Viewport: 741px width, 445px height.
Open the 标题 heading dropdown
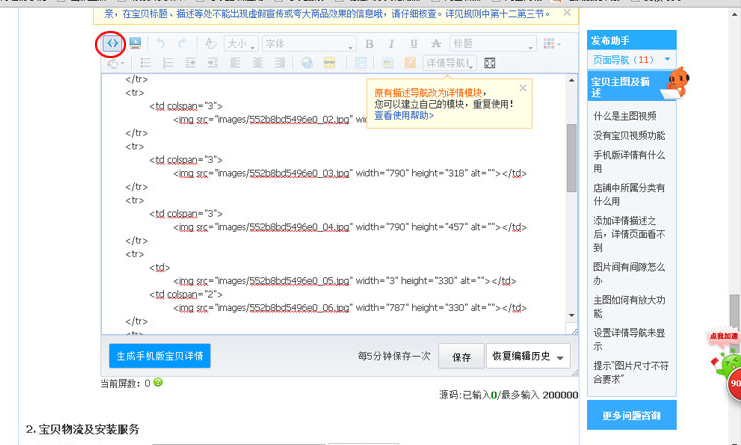(493, 44)
